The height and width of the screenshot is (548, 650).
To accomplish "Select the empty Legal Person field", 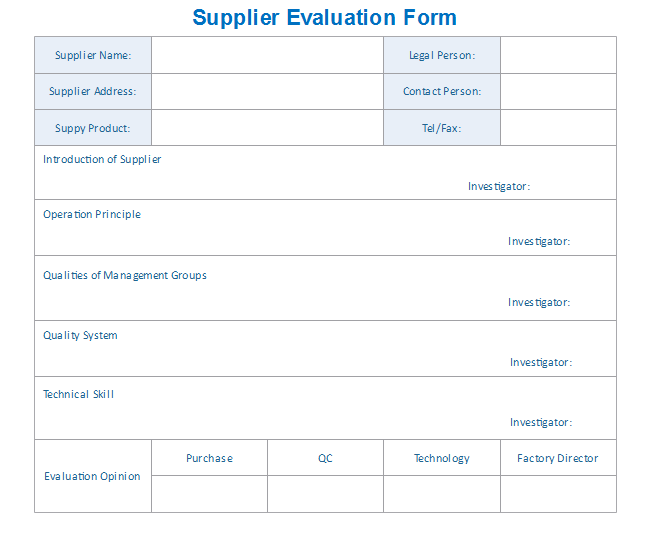I will pyautogui.click(x=558, y=55).
